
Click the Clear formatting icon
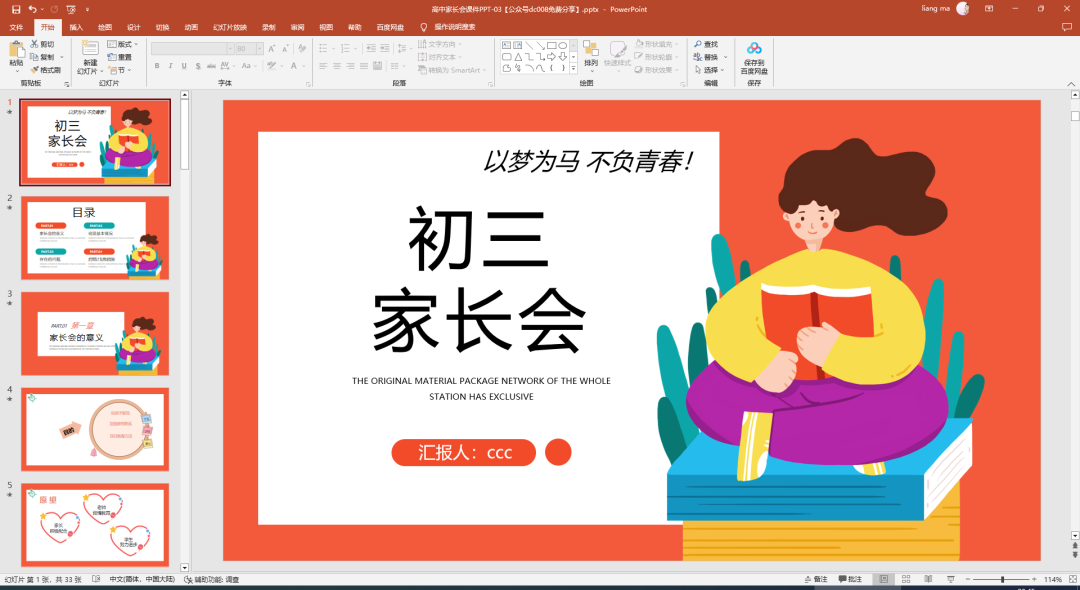[302, 49]
